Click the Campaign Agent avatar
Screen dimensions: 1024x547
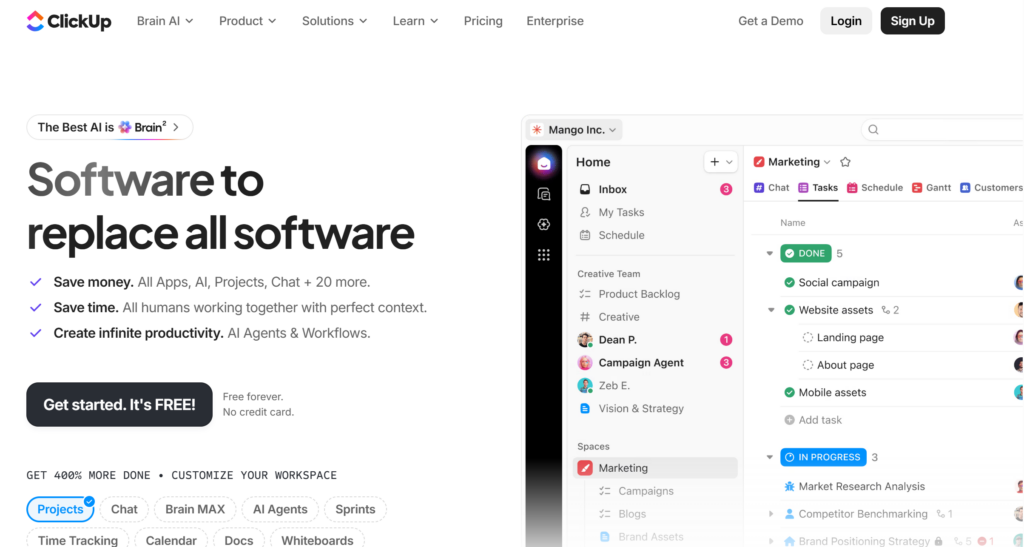[x=585, y=362]
